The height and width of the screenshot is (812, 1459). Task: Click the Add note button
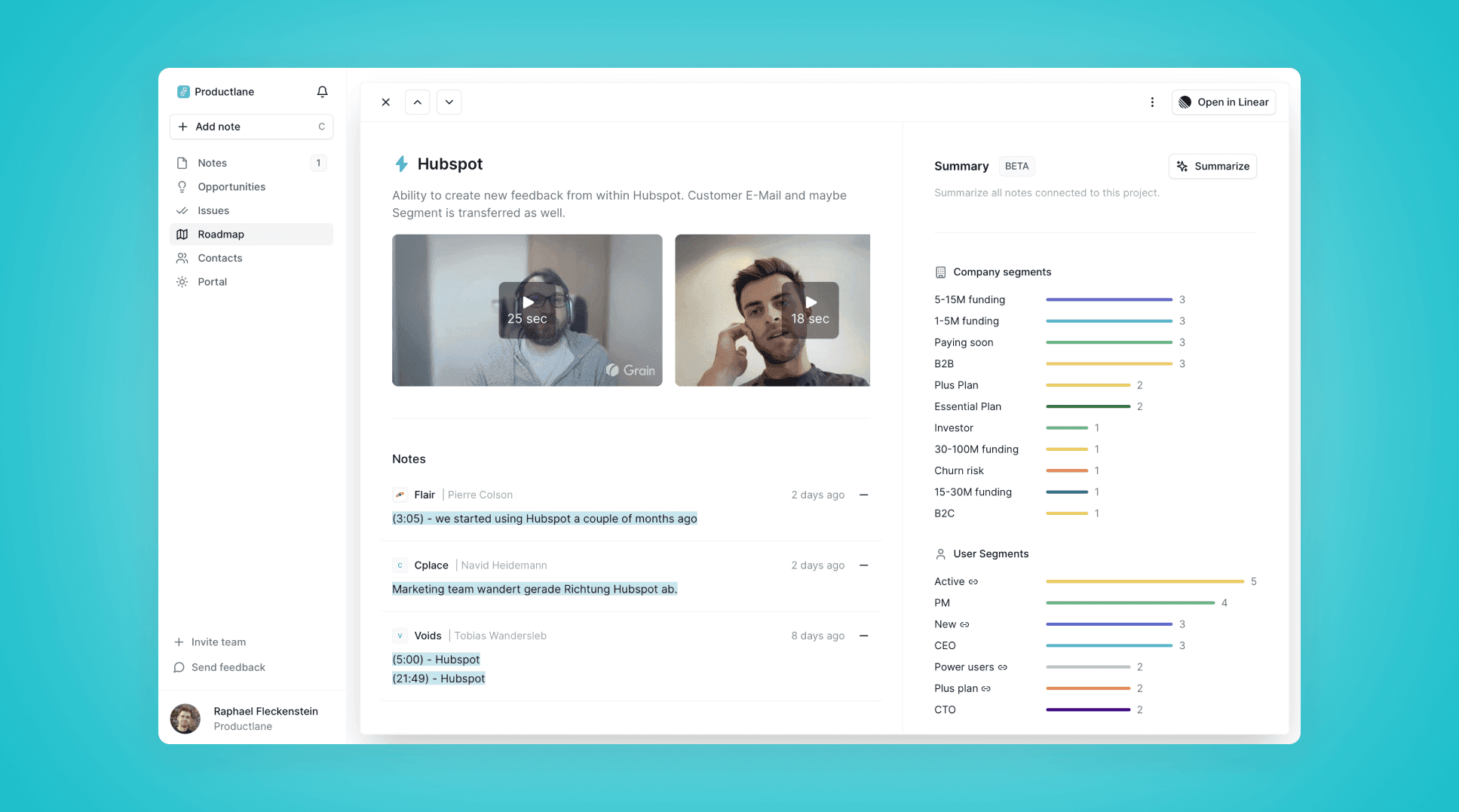coord(251,127)
